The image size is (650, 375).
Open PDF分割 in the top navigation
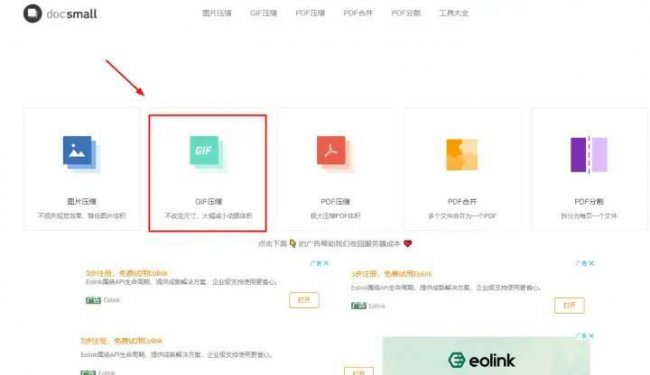coord(406,13)
